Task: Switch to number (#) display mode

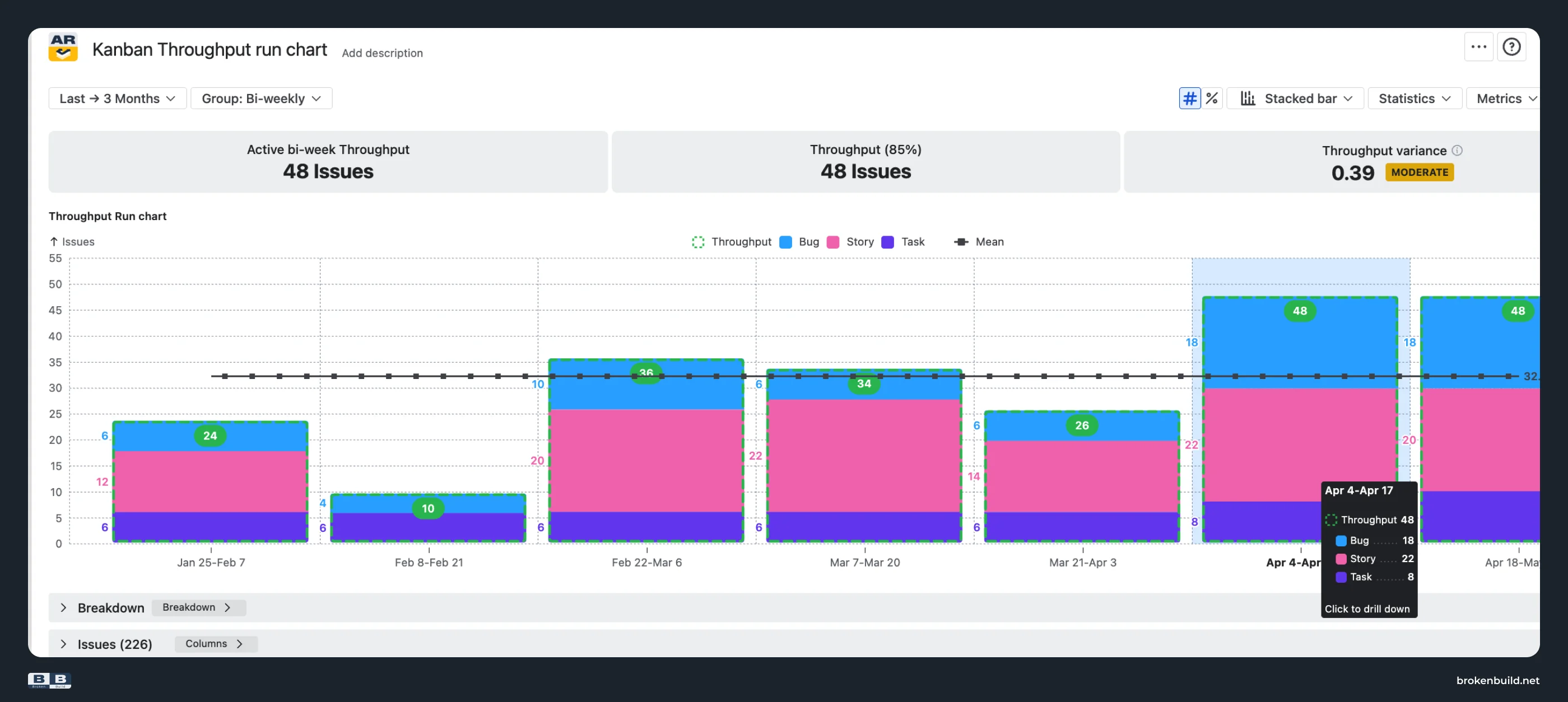Action: coord(1189,99)
